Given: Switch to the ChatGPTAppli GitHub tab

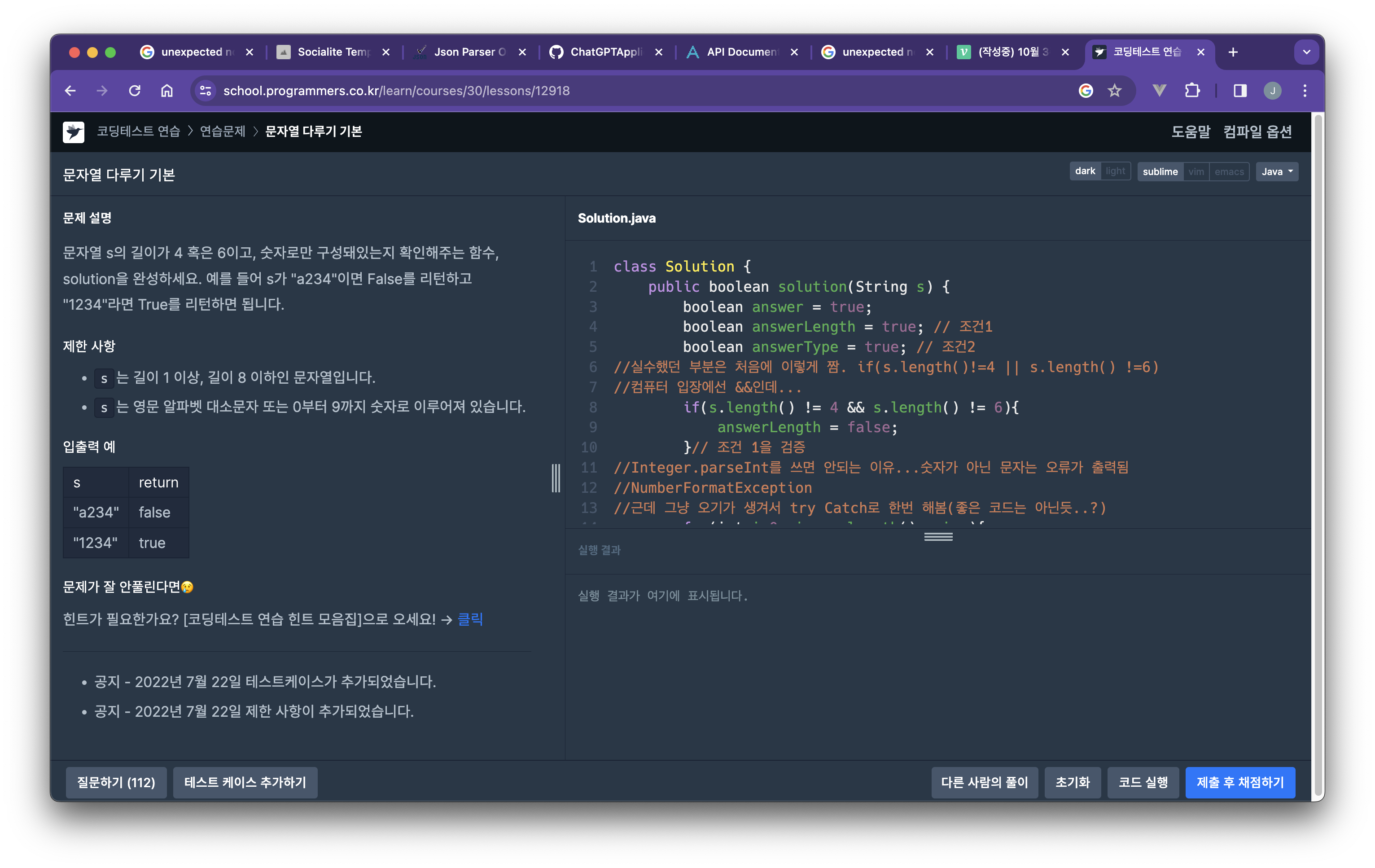Looking at the screenshot, I should (605, 52).
